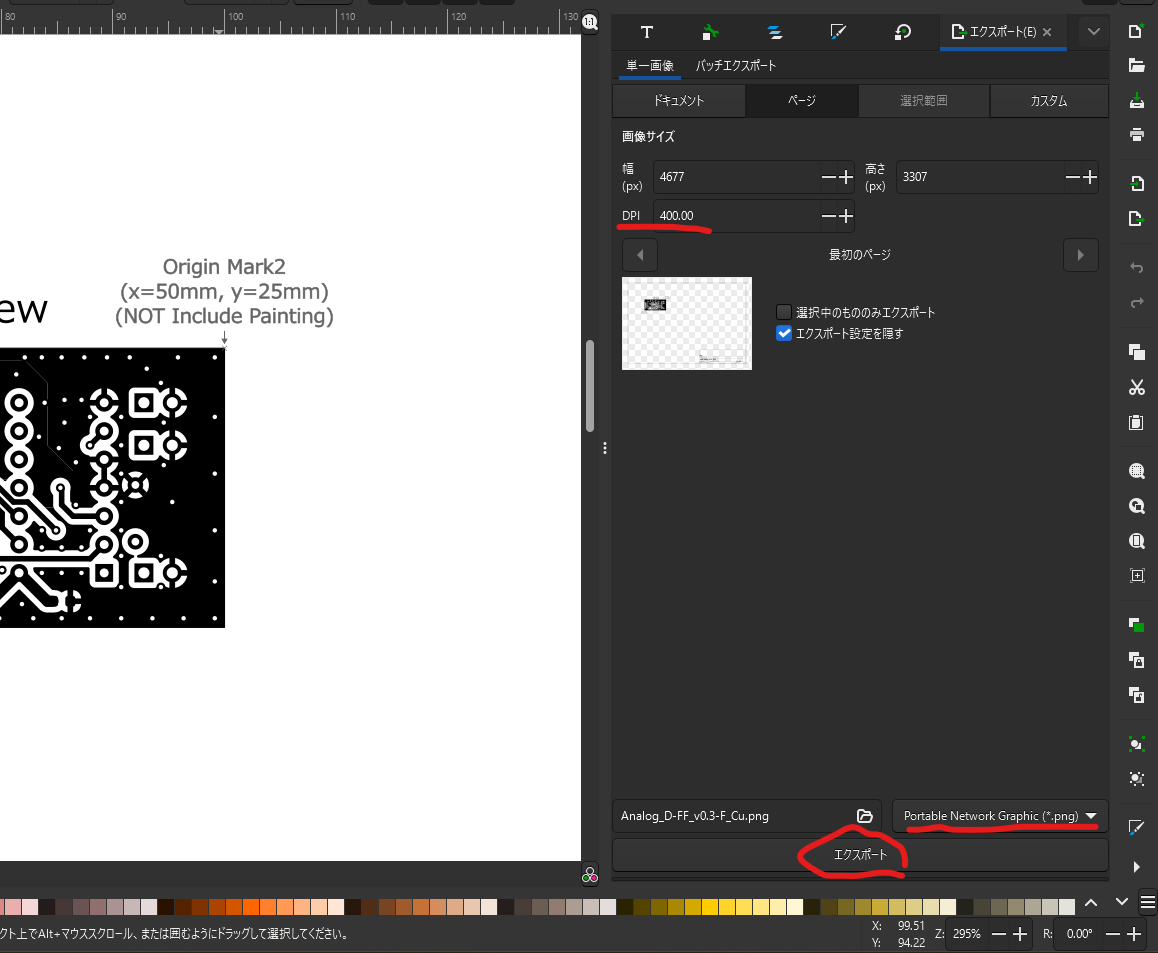Click the DPI value input field
1158x953 pixels.
coord(736,216)
